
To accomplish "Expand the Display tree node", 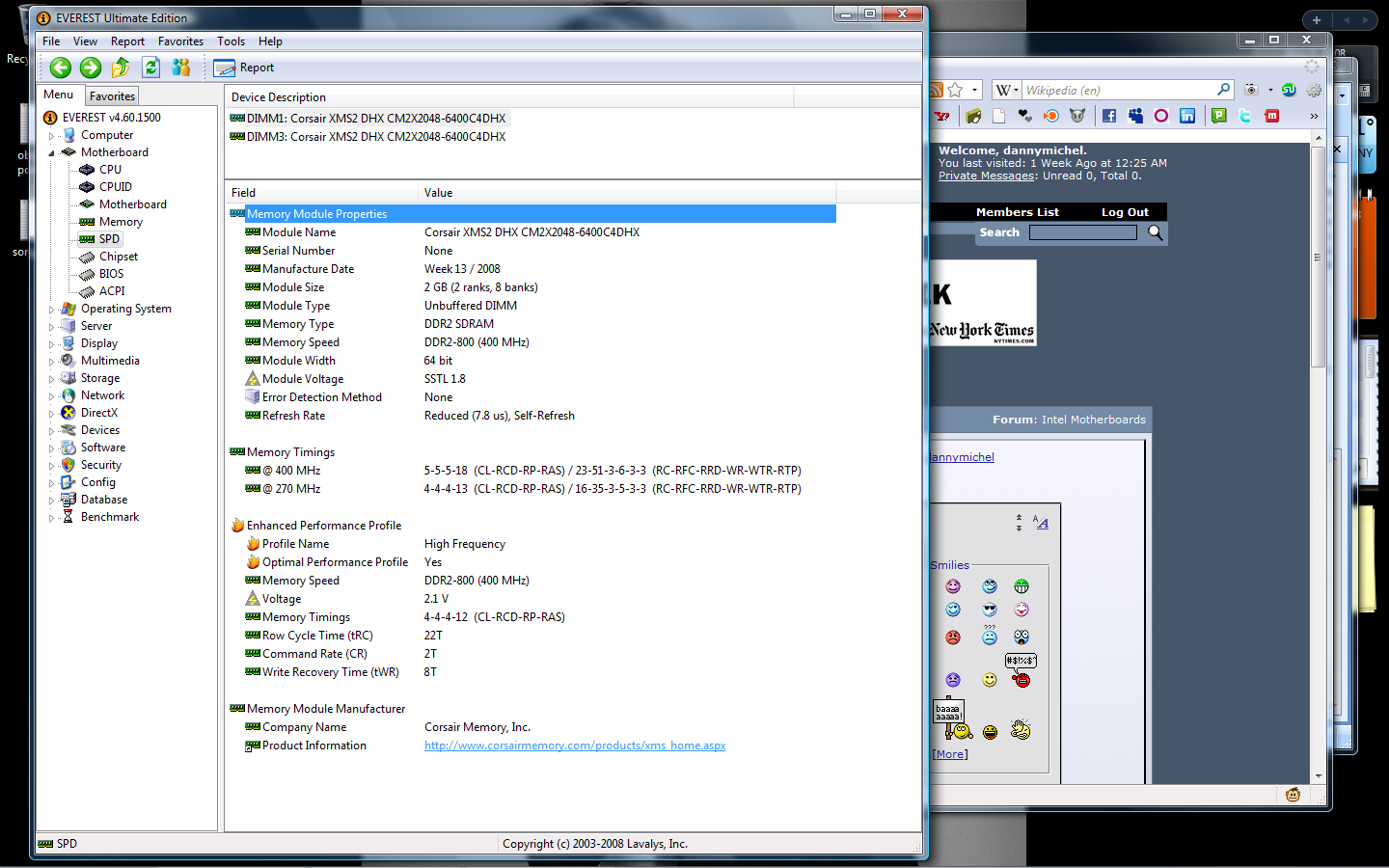I will [x=52, y=344].
